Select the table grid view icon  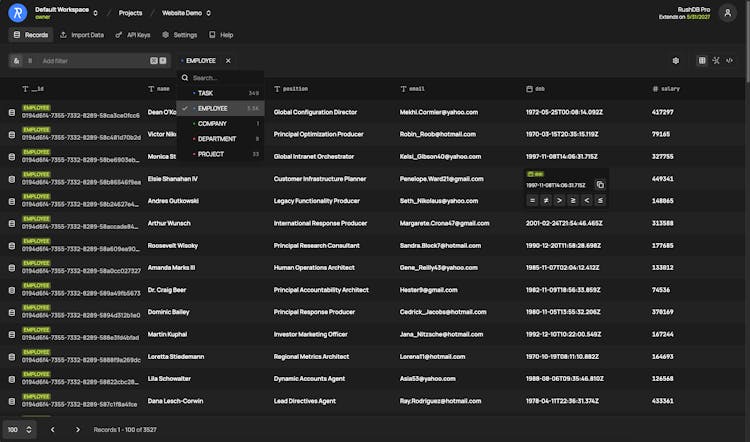702,60
